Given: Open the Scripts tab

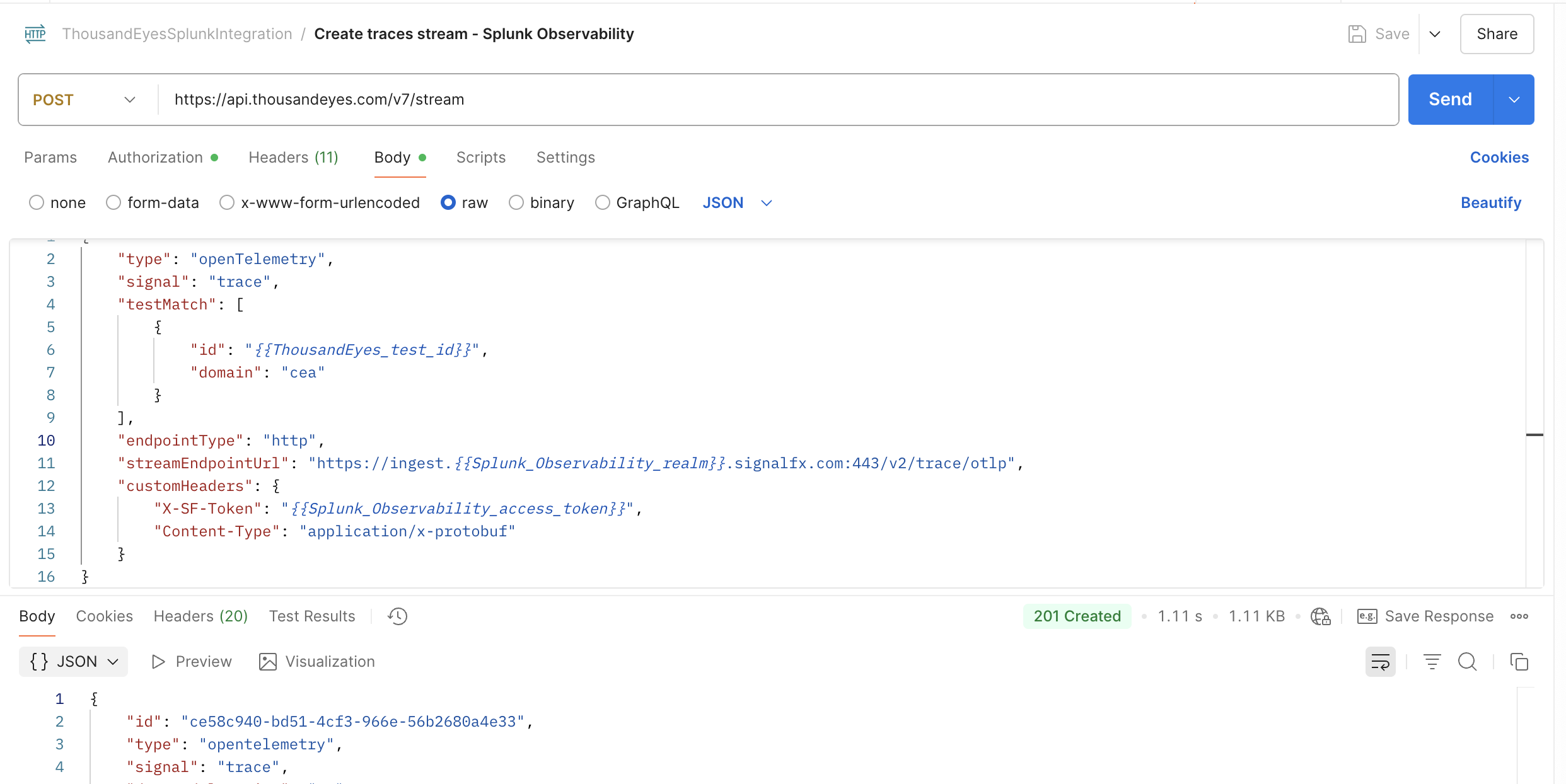Looking at the screenshot, I should (481, 158).
